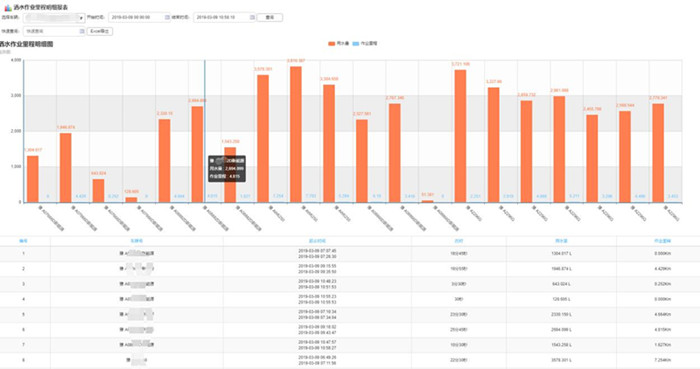Sort by the 作业里程 column header
Image resolution: width=700 pixels, height=369 pixels.
tap(662, 241)
